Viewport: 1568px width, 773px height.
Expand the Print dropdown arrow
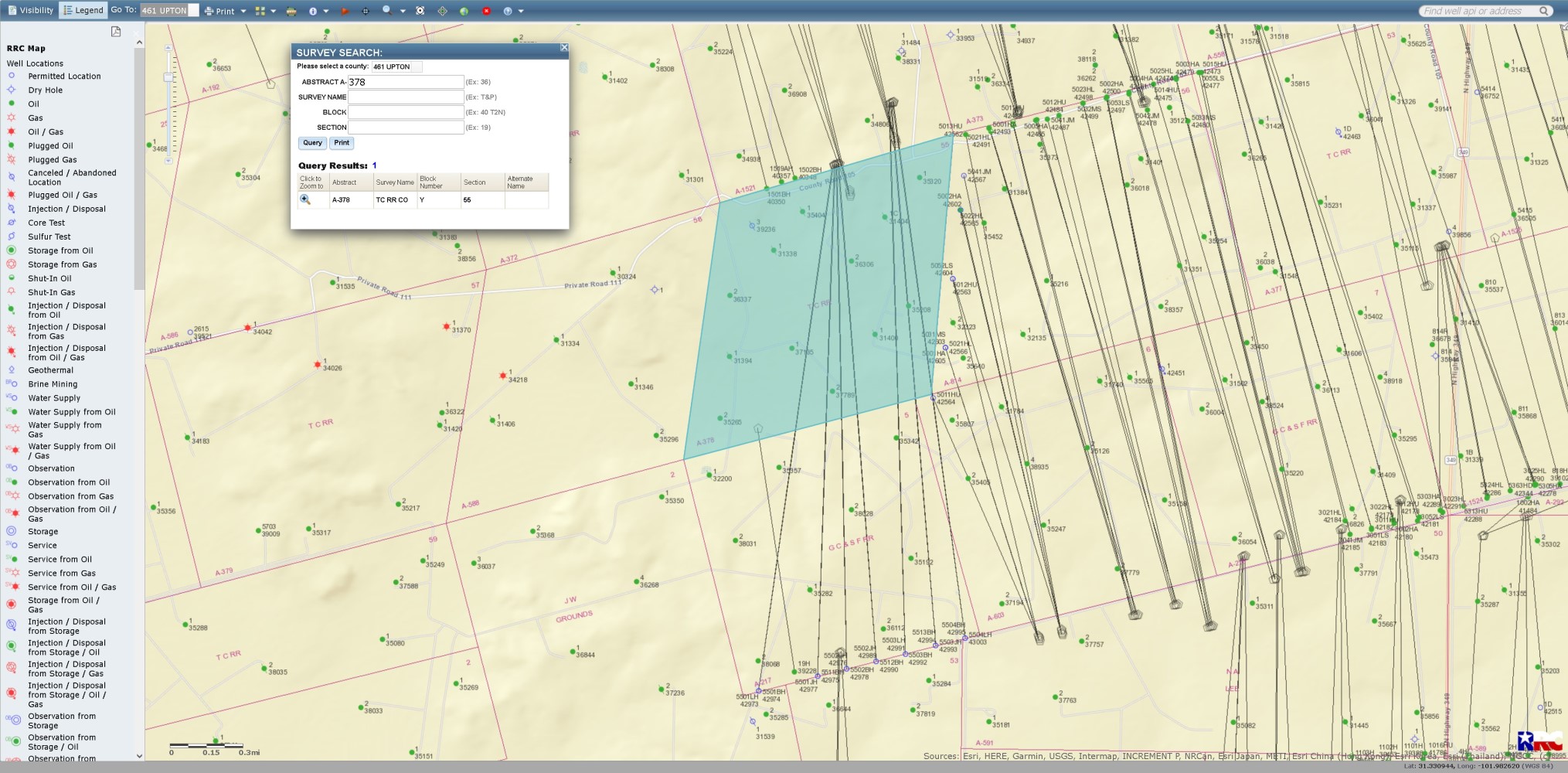coord(243,11)
